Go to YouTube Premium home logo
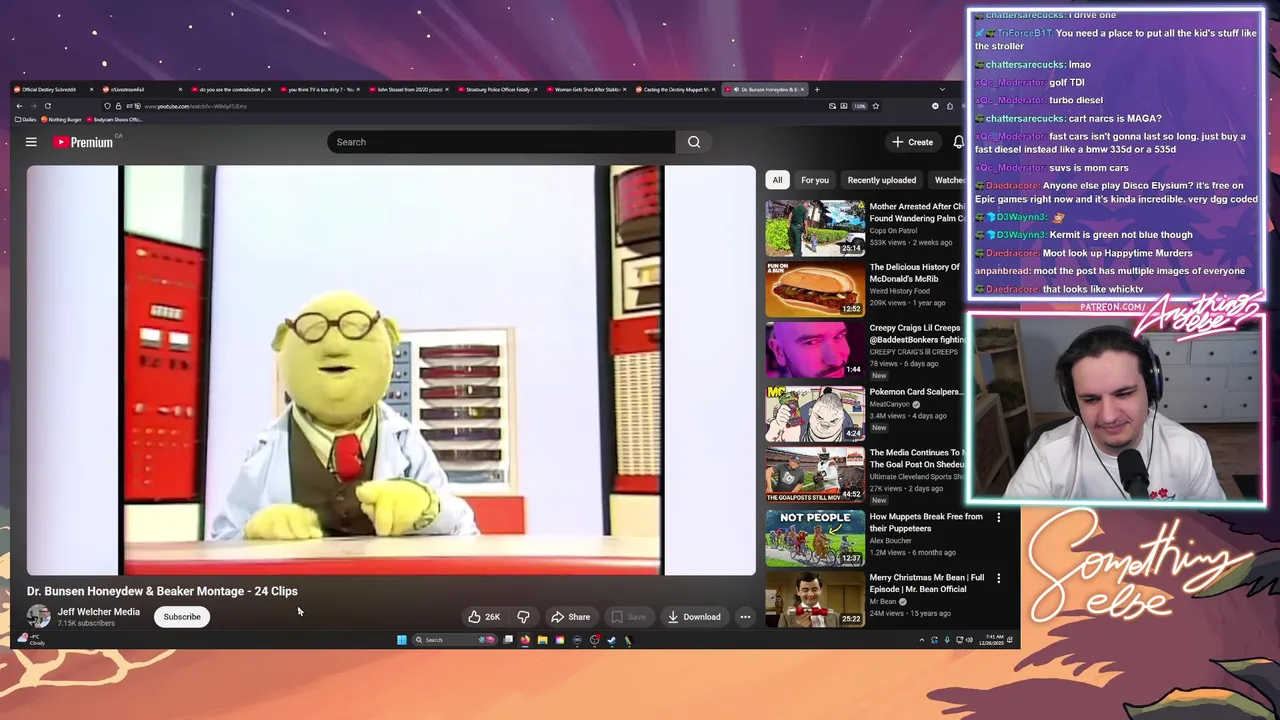The width and height of the screenshot is (1280, 720). pos(84,142)
